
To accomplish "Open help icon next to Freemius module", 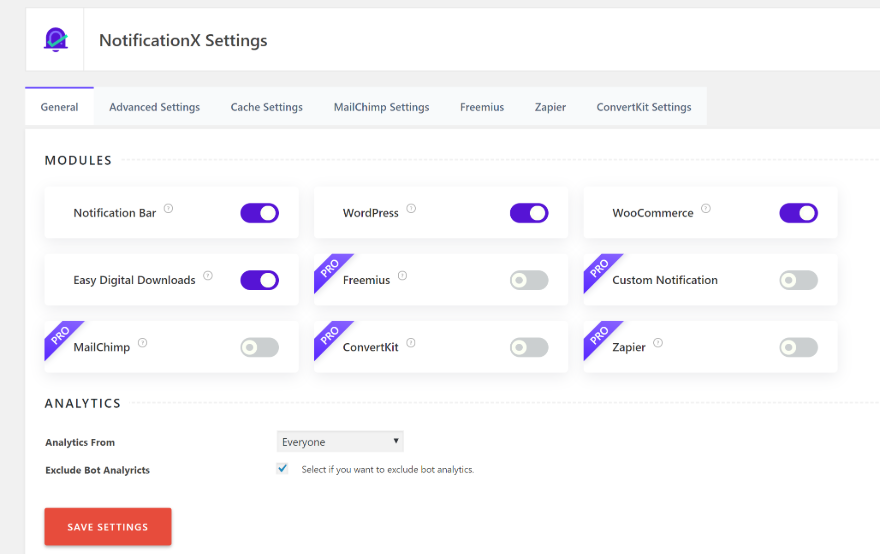I will pos(402,276).
